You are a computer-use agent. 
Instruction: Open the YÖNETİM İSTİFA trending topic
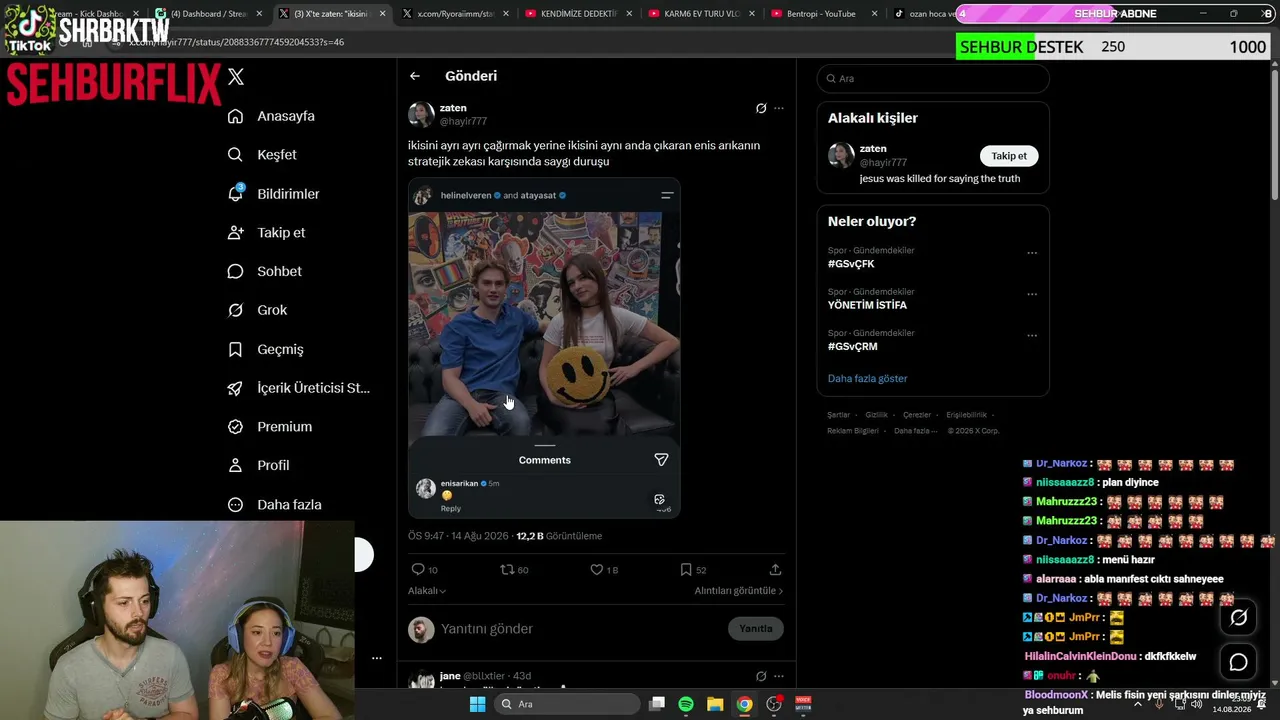tap(867, 305)
